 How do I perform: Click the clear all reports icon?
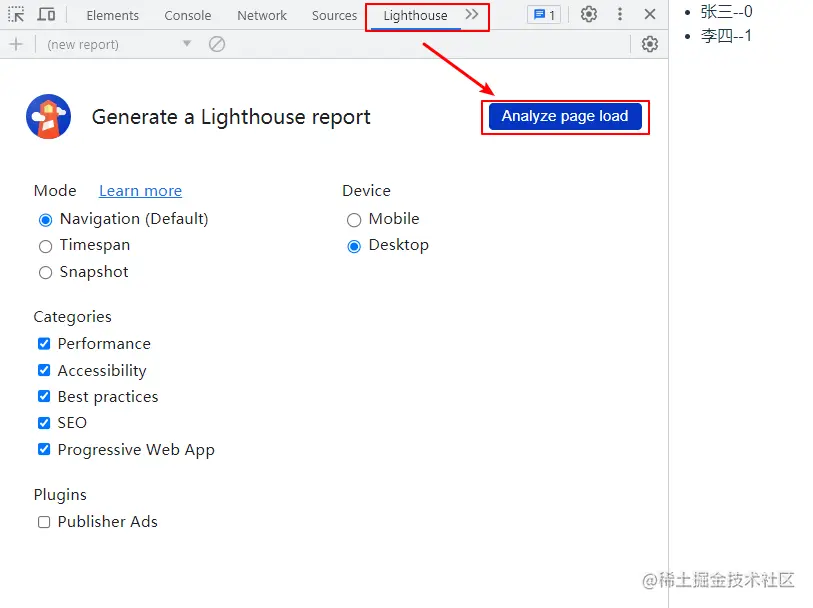coord(217,45)
